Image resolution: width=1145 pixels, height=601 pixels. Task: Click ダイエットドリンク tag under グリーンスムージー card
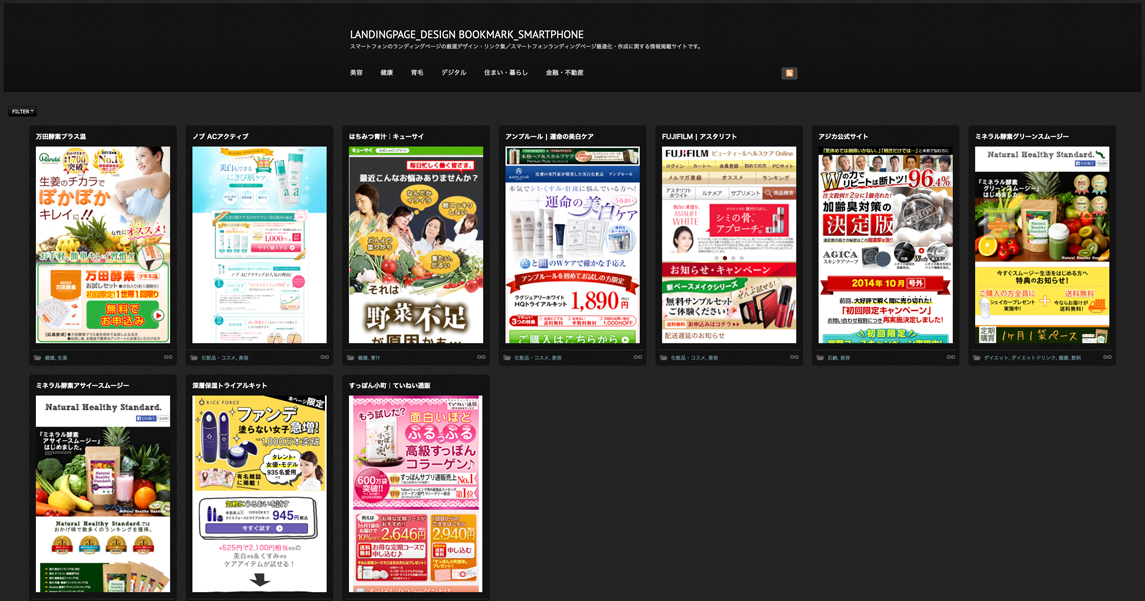pyautogui.click(x=1033, y=358)
